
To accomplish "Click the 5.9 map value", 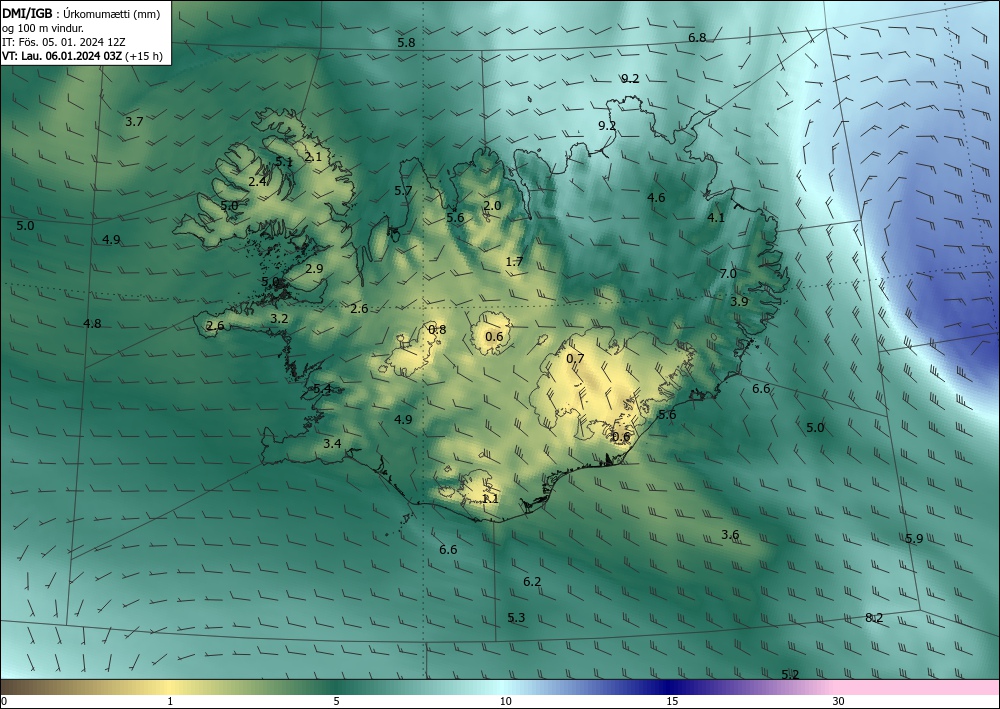I will (x=914, y=538).
